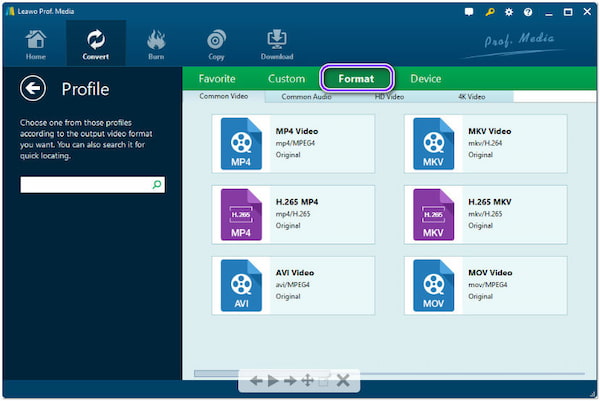Select the MOV Video file icon
This screenshot has height=401, width=600.
(x=434, y=285)
